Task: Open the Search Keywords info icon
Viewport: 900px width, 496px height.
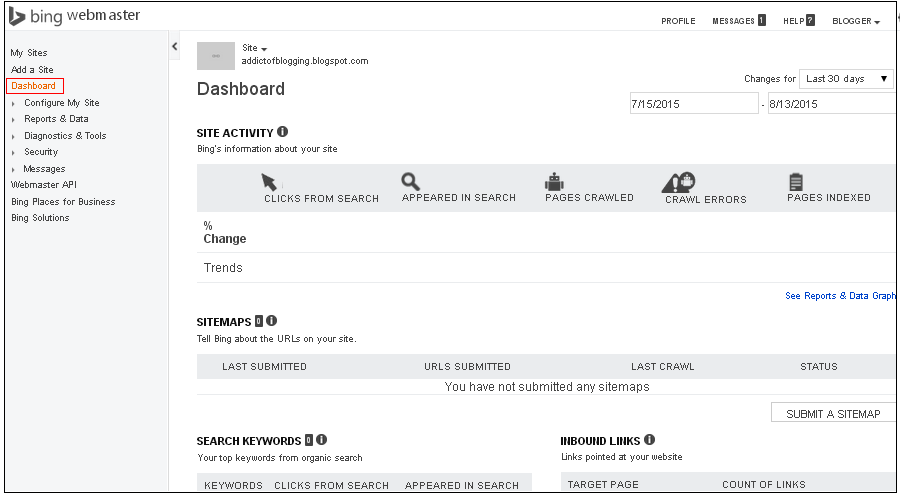Action: pos(321,440)
